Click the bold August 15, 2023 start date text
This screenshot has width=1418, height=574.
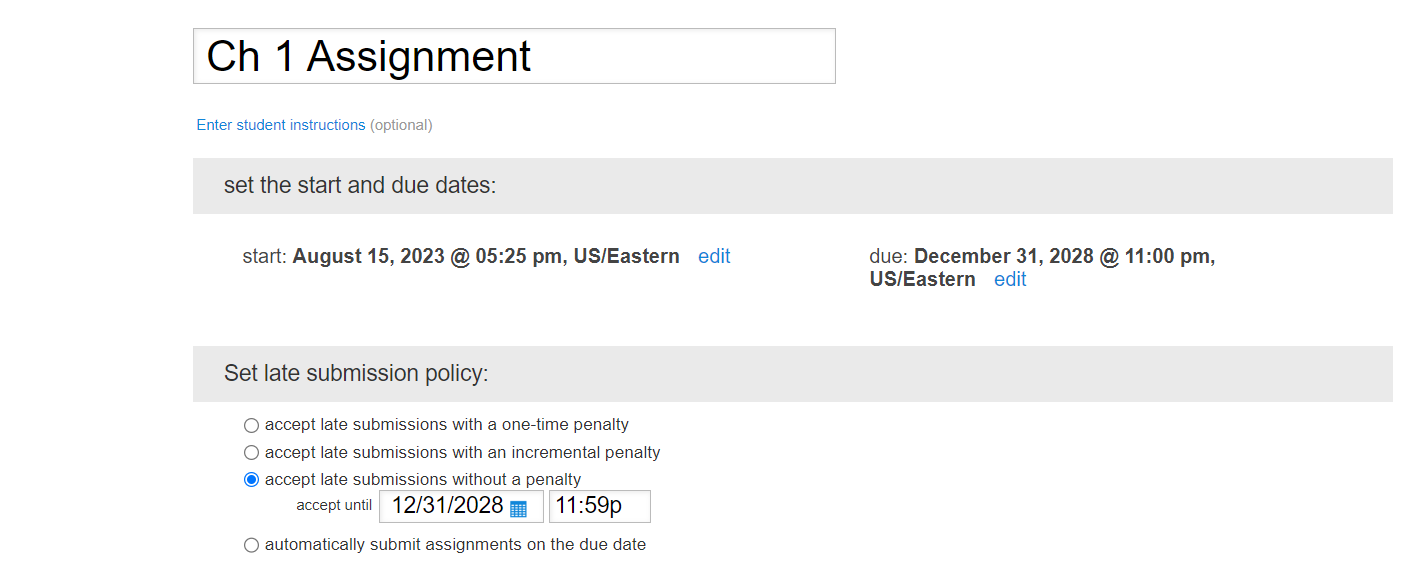click(486, 256)
